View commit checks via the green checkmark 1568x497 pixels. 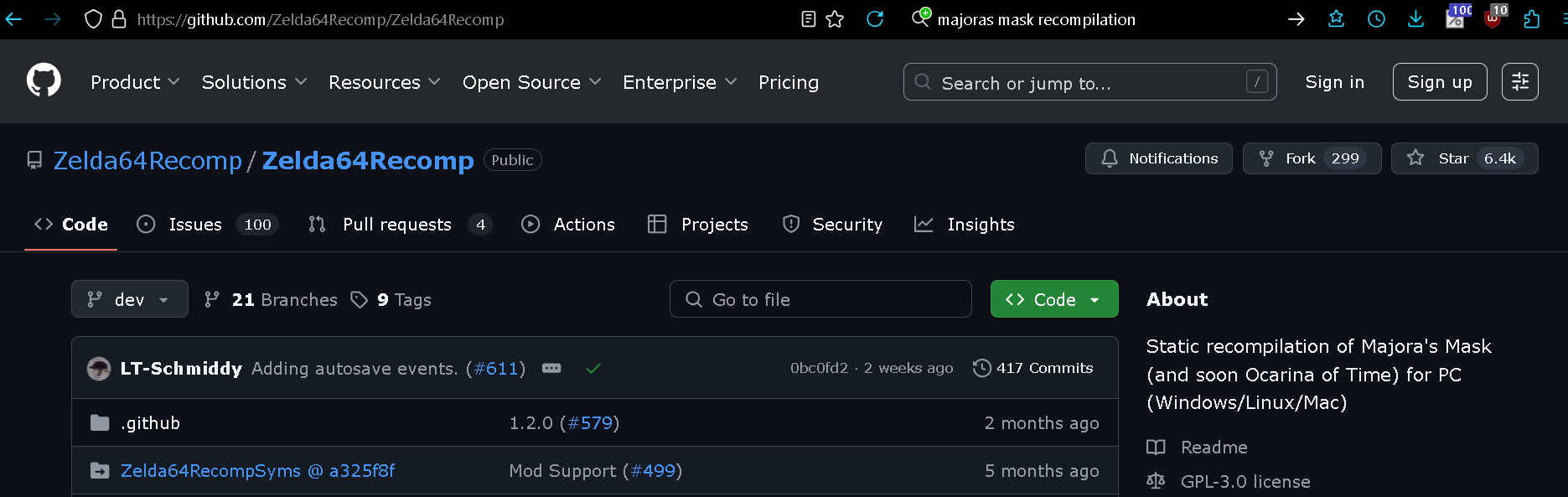[593, 368]
